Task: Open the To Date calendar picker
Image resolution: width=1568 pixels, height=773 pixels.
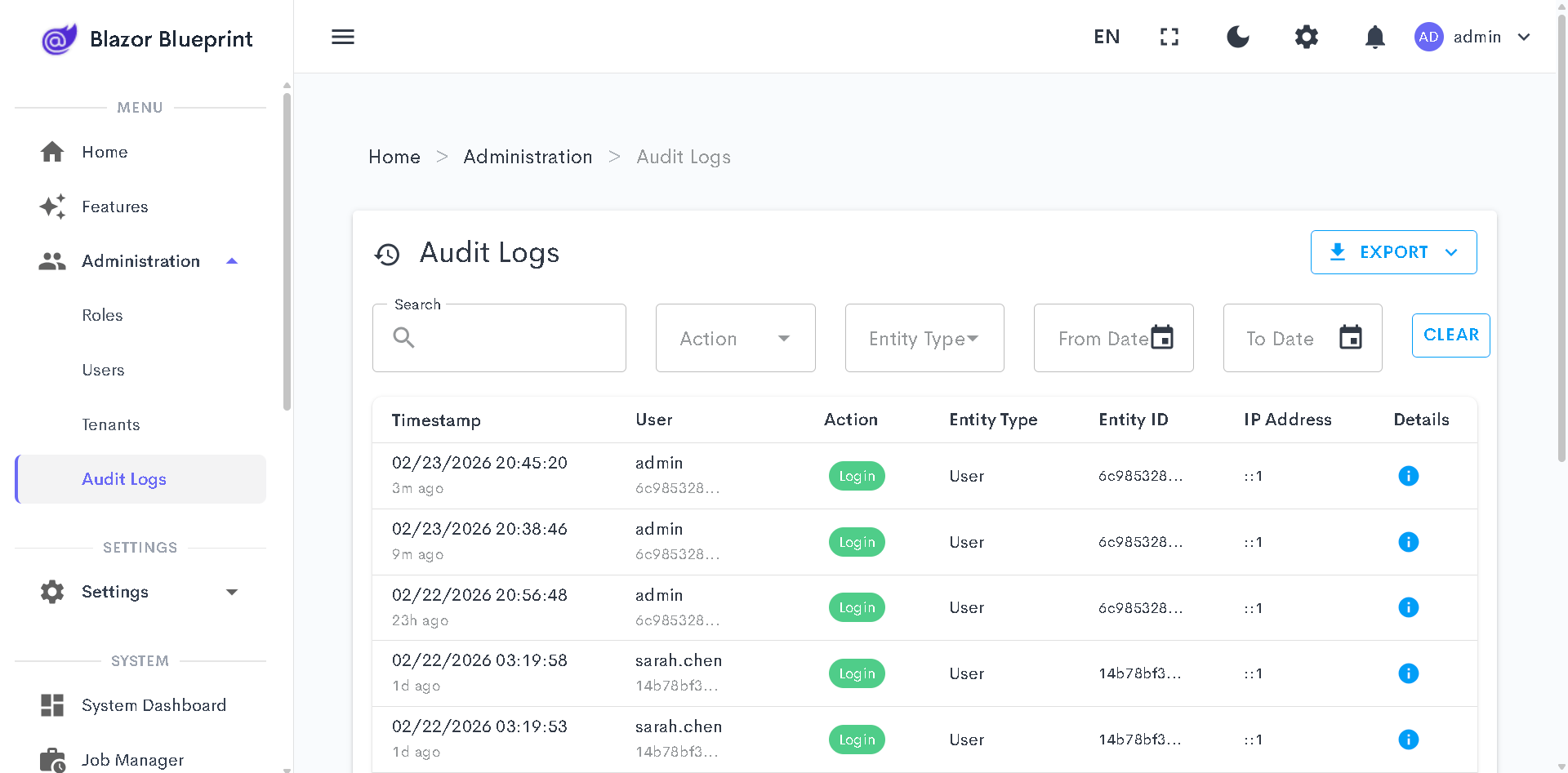Action: [x=1352, y=336]
